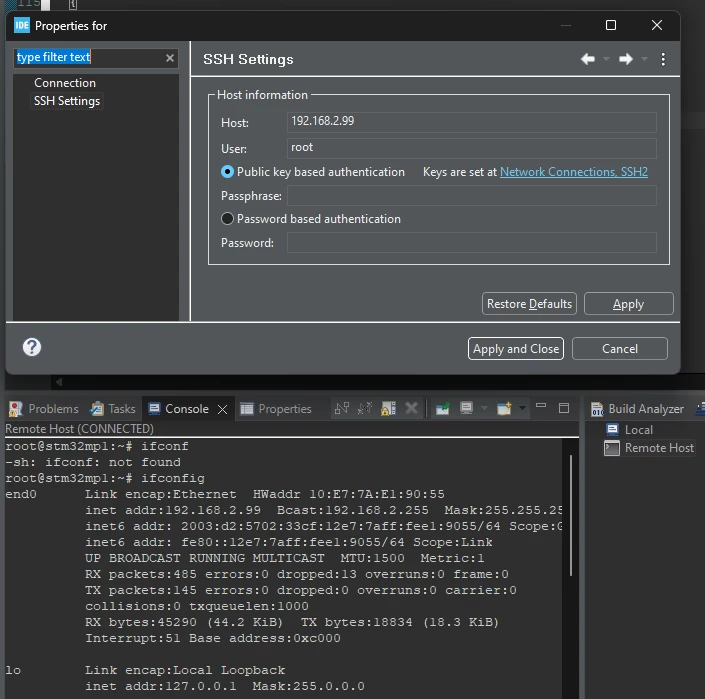Click the forward arrow in SSH Settings header
The image size is (705, 699).
tap(625, 59)
